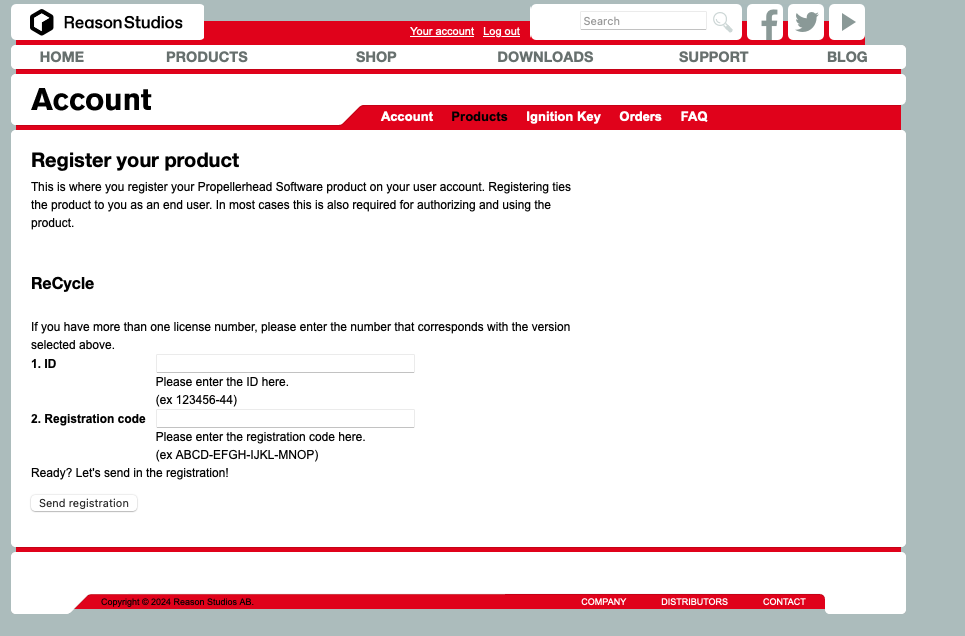Click inside the ID input field
Screen dimensions: 965x636
284,363
